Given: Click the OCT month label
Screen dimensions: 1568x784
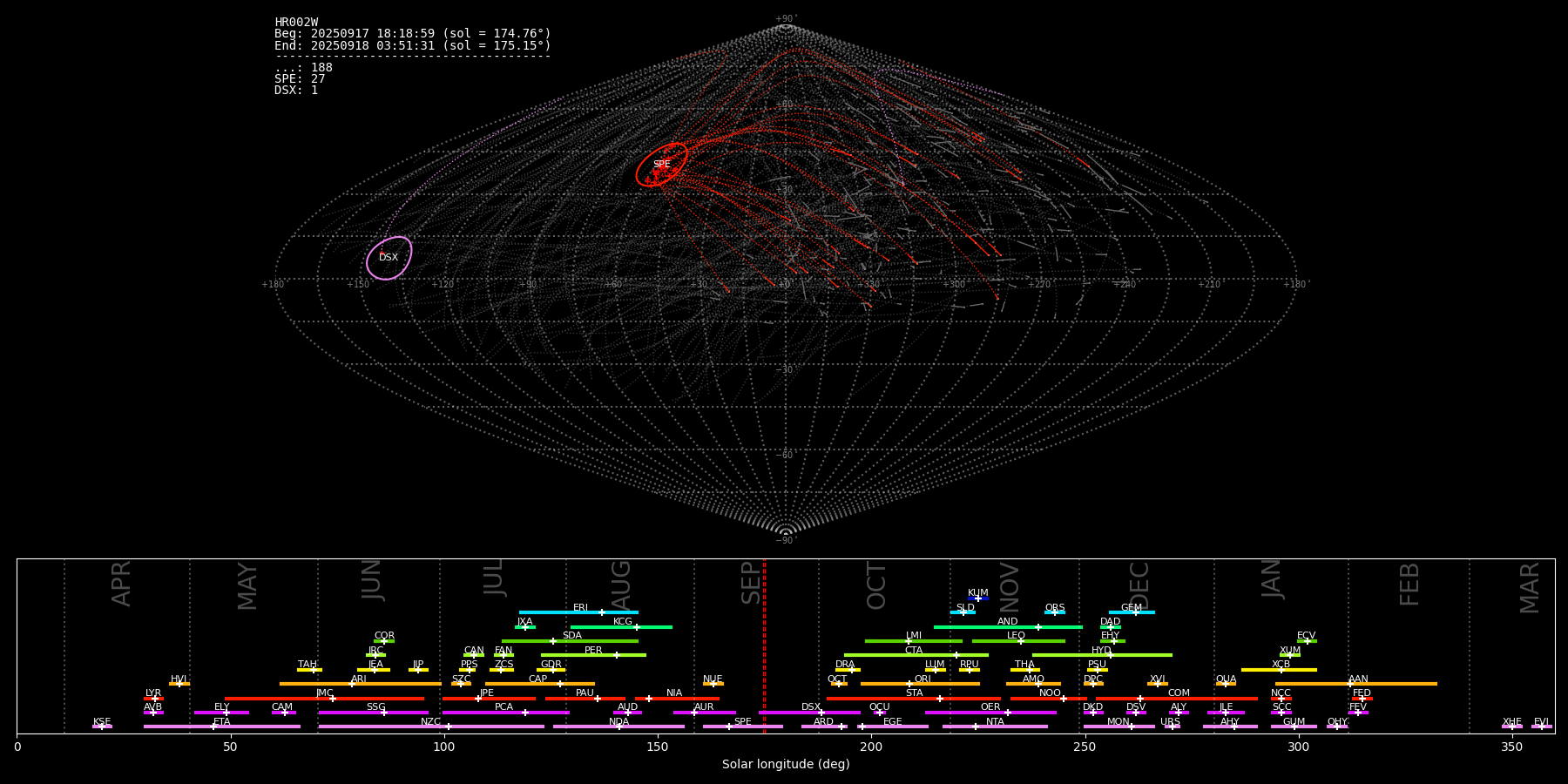Looking at the screenshot, I should pos(876,585).
